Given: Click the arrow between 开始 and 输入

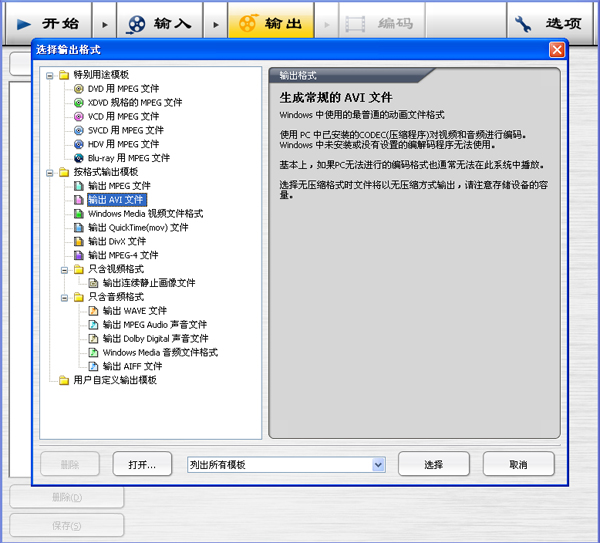Looking at the screenshot, I should pos(104,25).
